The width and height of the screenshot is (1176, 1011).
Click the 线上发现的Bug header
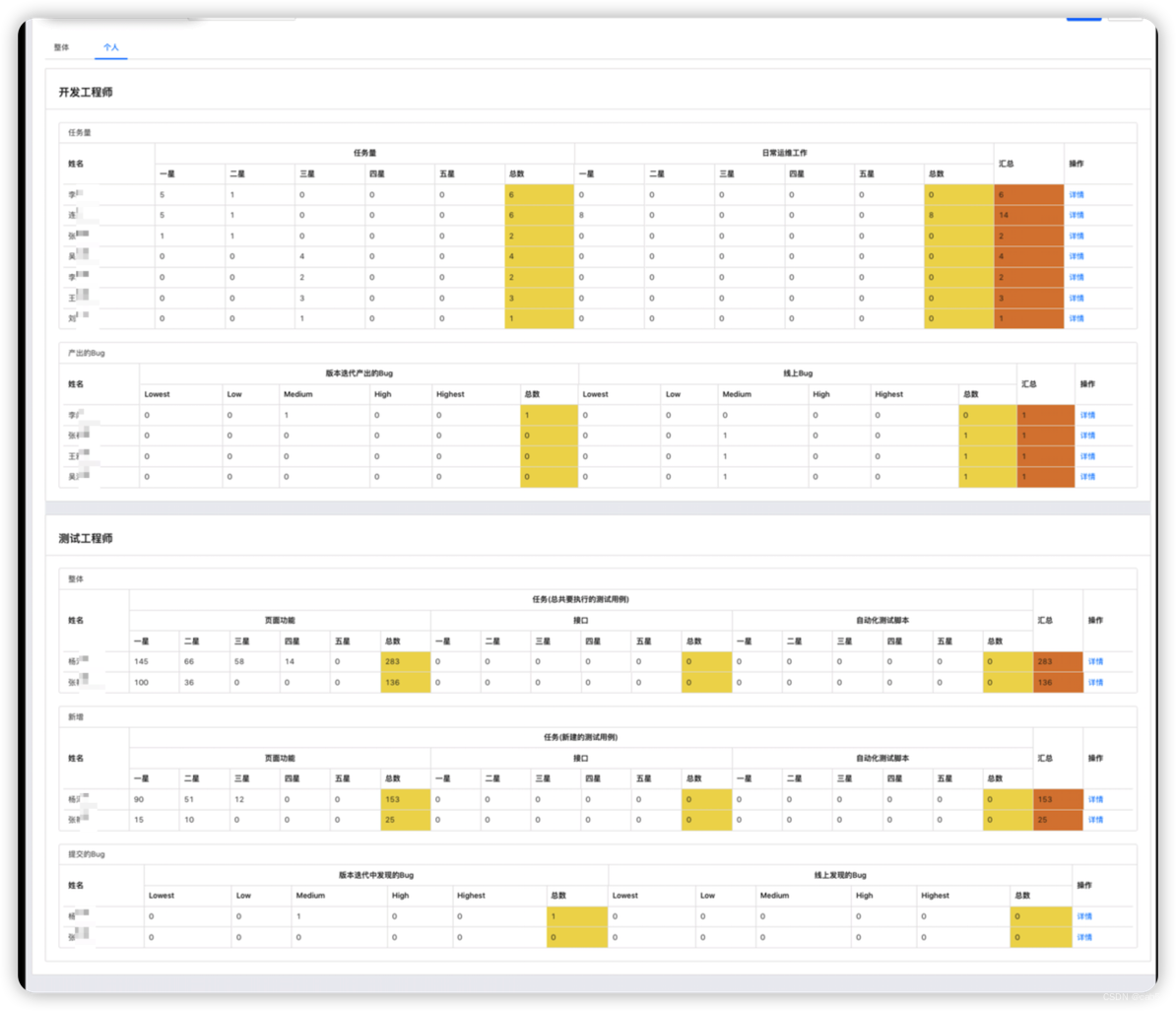840,875
